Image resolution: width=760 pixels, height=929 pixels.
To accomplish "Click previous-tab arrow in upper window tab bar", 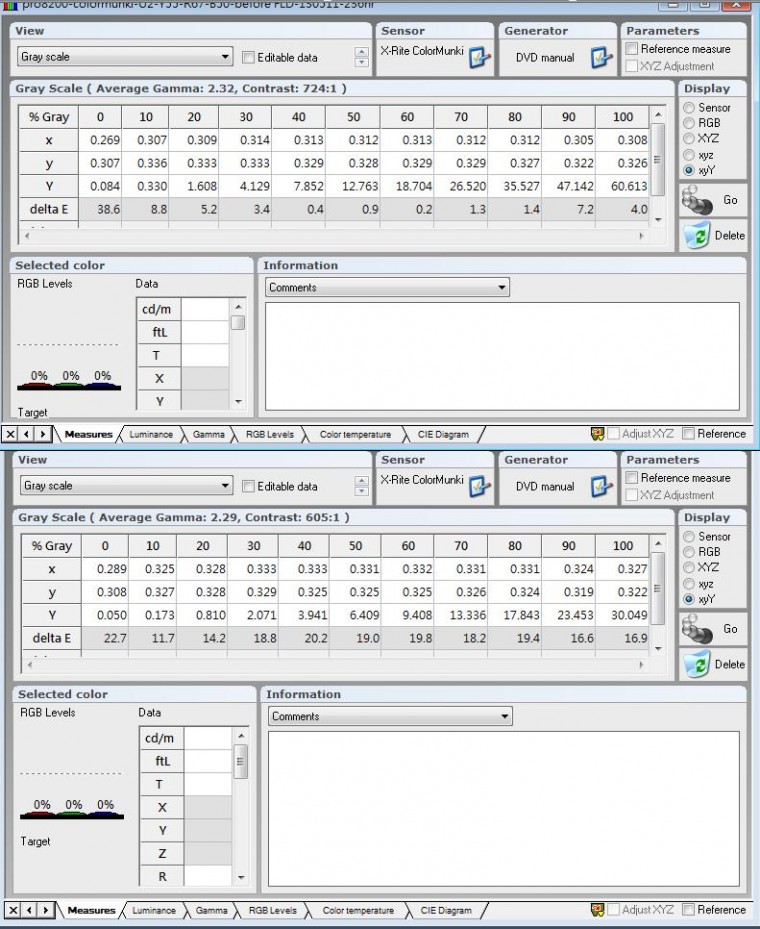I will [26, 434].
